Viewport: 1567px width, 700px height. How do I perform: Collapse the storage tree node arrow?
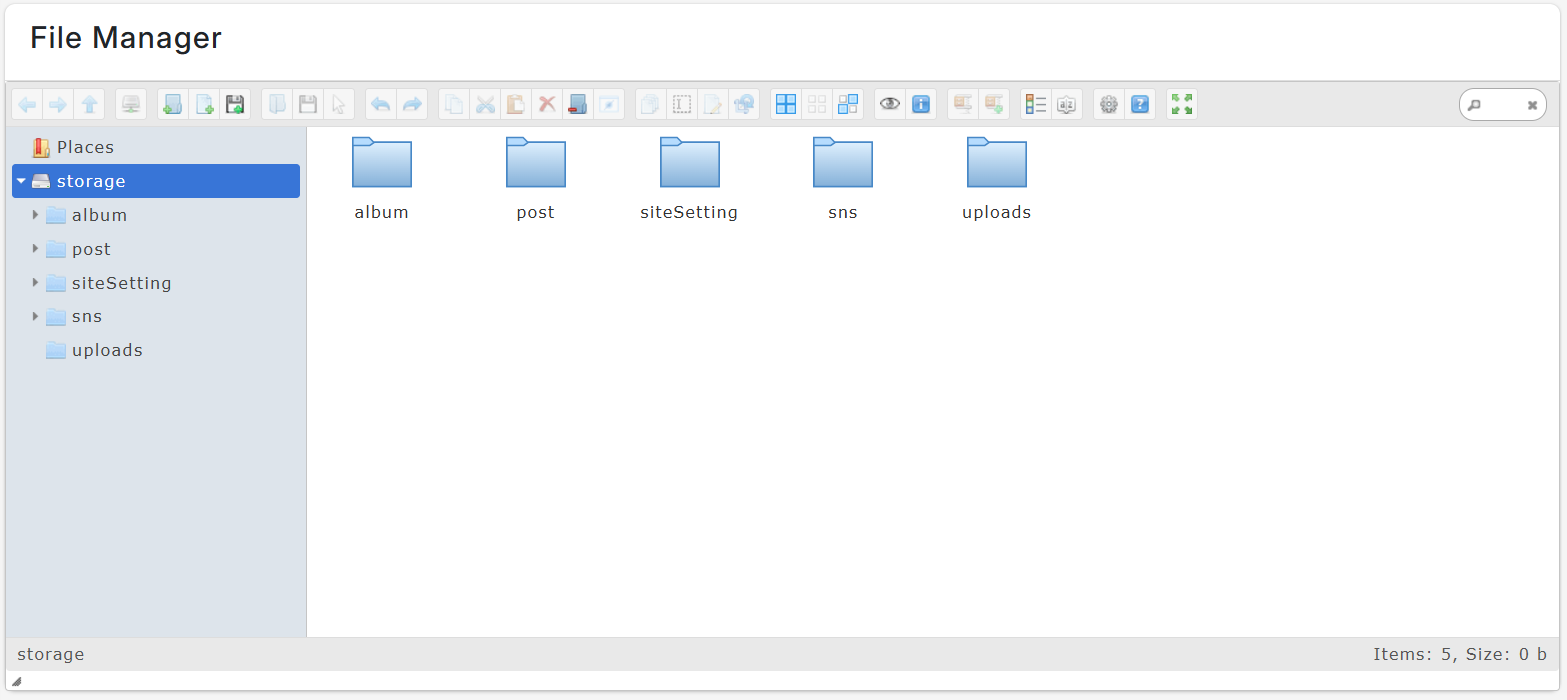[21, 181]
